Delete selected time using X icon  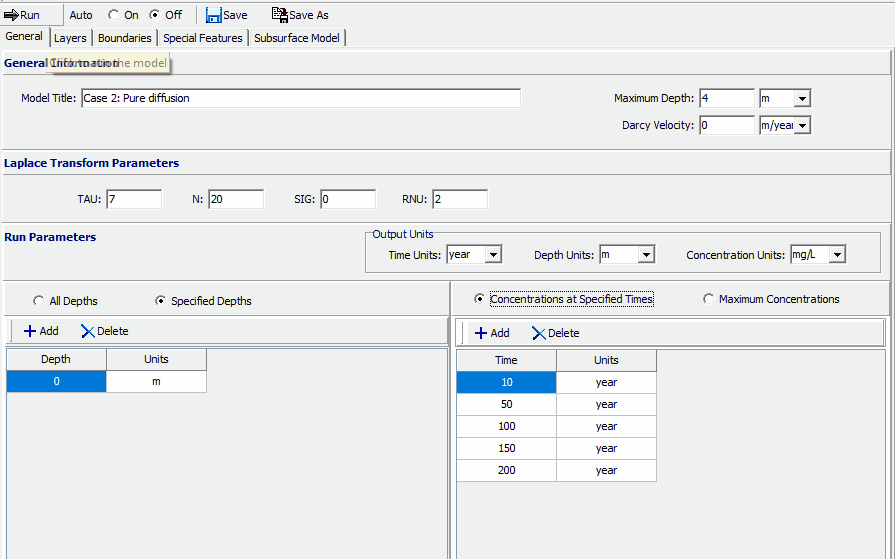pyautogui.click(x=539, y=333)
